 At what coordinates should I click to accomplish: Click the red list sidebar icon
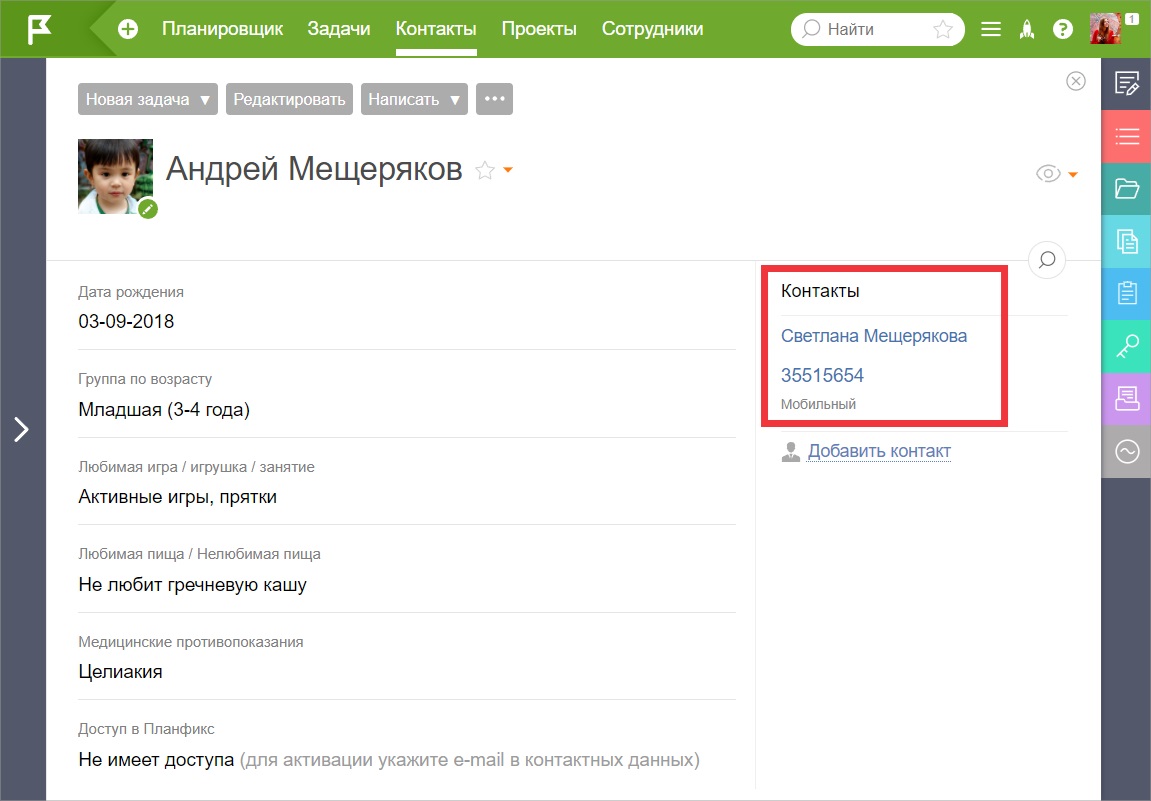[x=1127, y=137]
